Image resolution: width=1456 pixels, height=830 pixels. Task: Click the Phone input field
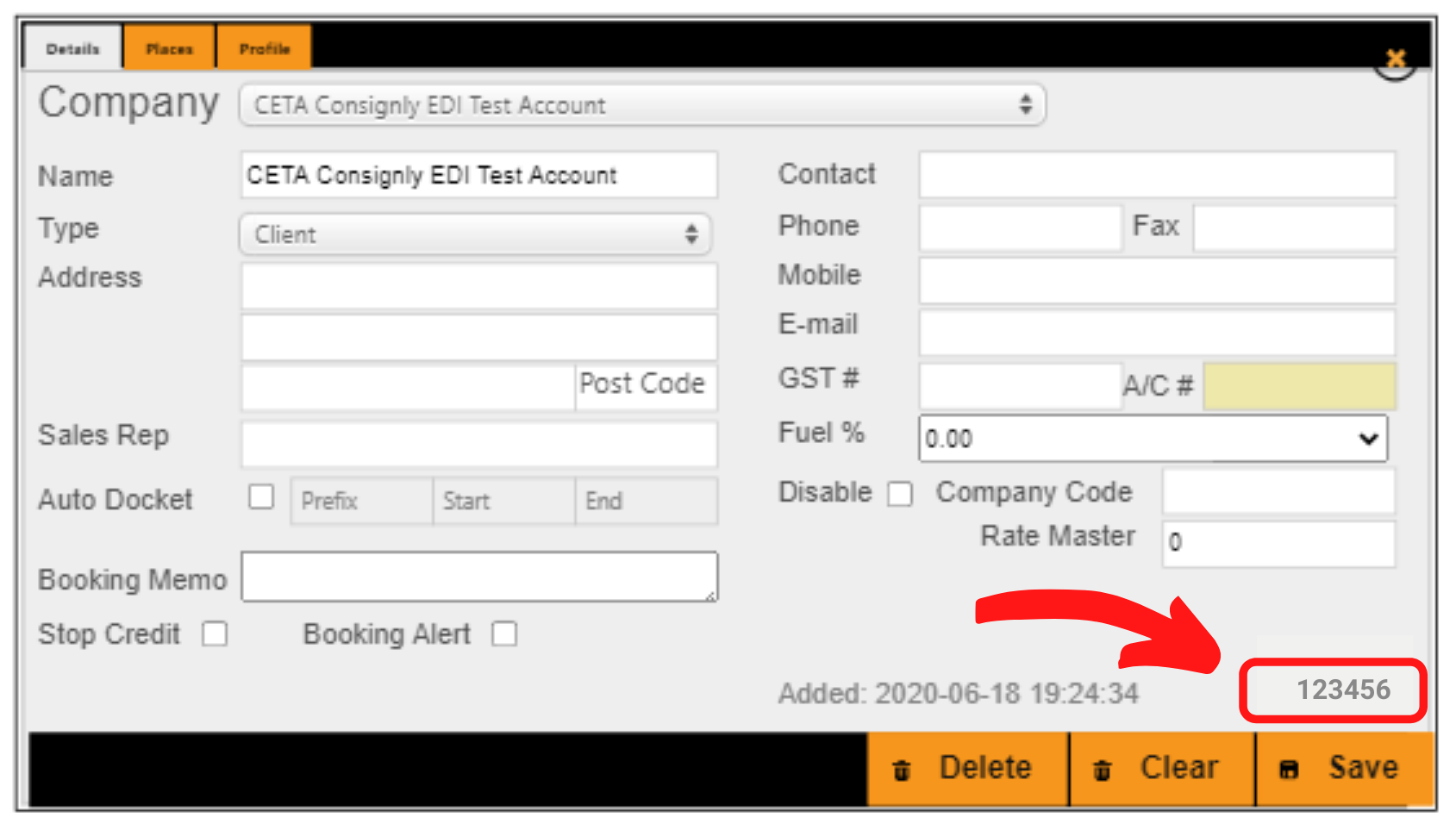[x=1021, y=228]
